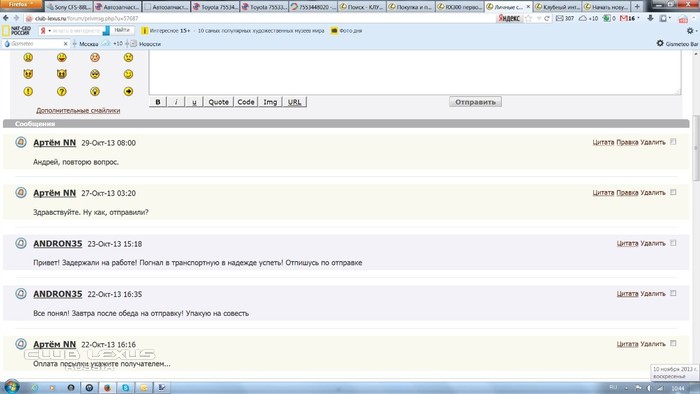The width and height of the screenshot is (700, 394).
Task: Click the Firefox icon in the taskbar
Action: point(107,387)
